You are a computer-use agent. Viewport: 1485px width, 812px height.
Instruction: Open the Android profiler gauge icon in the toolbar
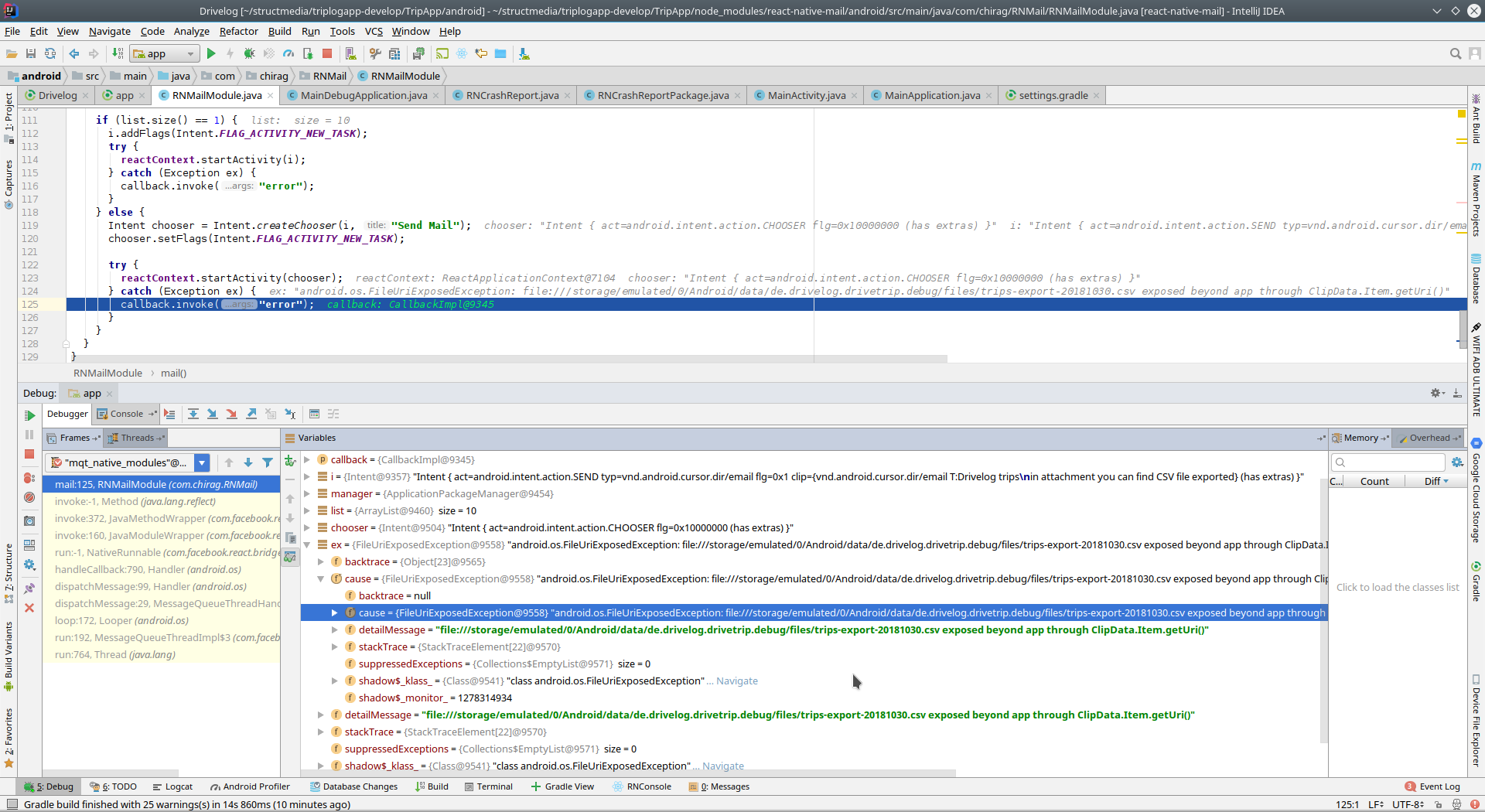coord(288,53)
